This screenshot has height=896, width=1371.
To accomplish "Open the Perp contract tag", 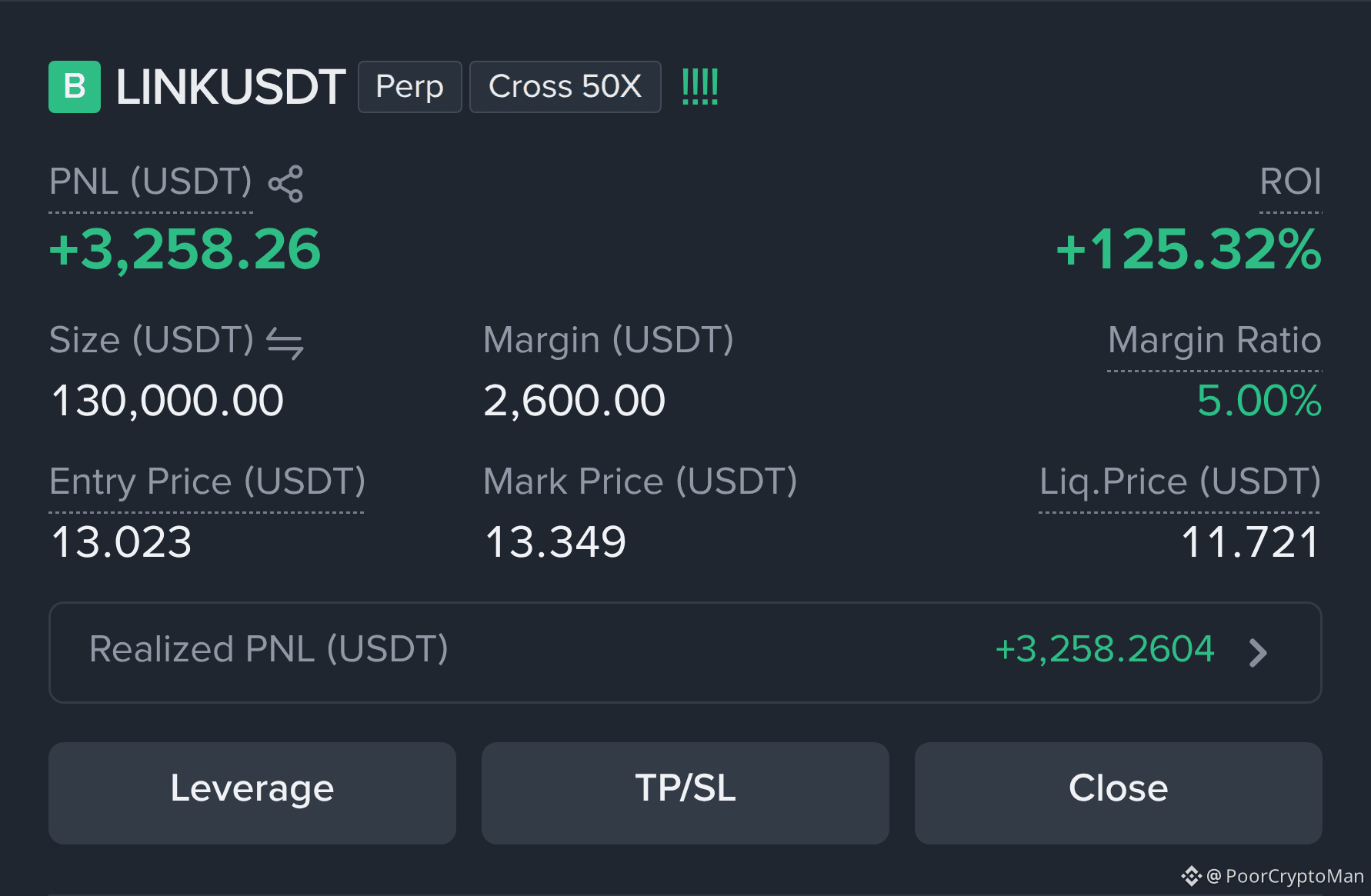I will pyautogui.click(x=410, y=87).
